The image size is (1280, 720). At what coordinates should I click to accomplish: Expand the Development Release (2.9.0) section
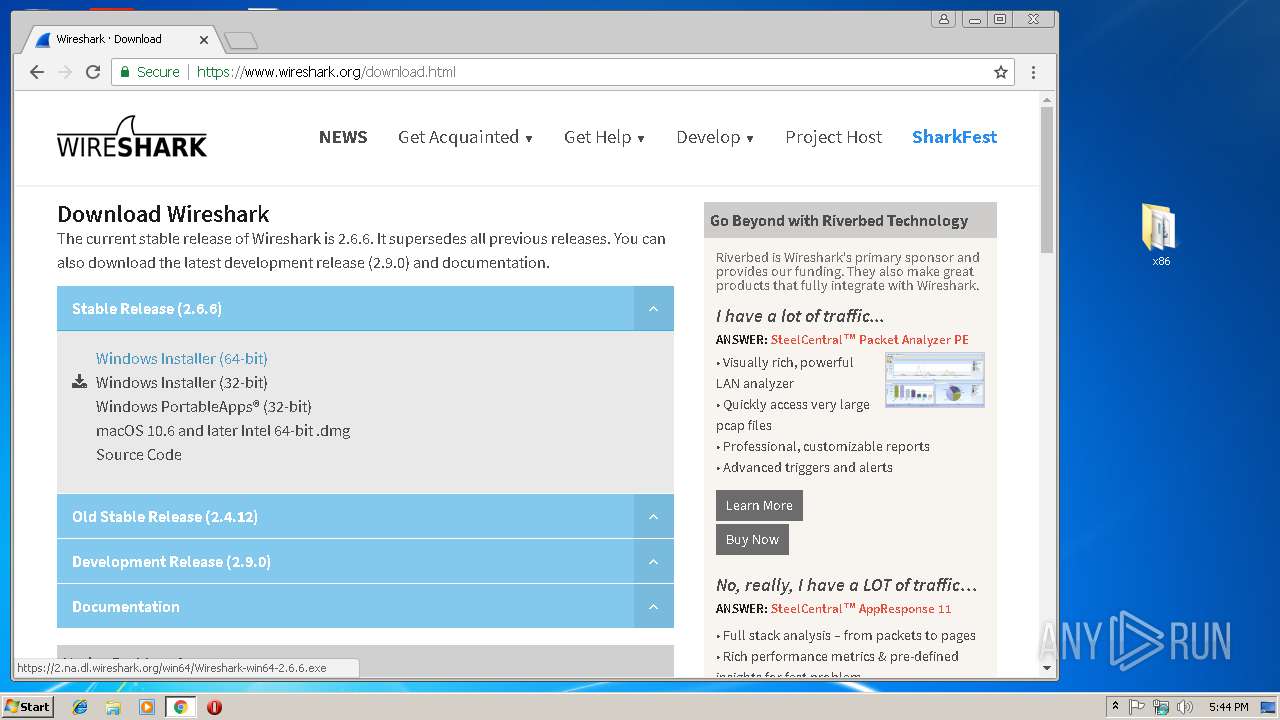[653, 562]
